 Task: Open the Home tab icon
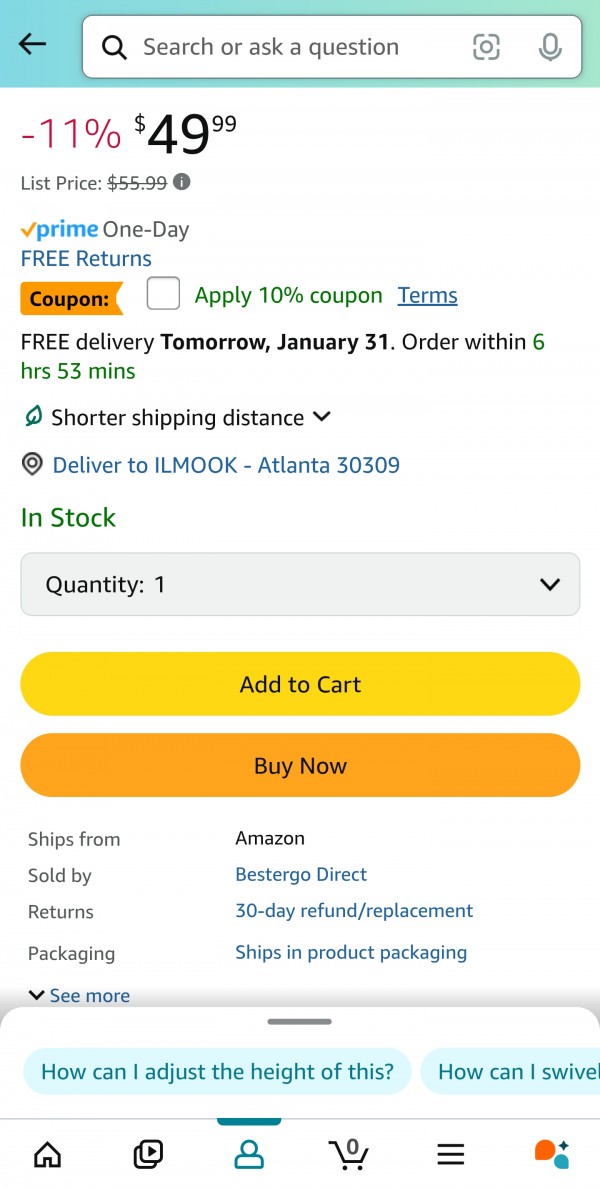coord(47,1154)
